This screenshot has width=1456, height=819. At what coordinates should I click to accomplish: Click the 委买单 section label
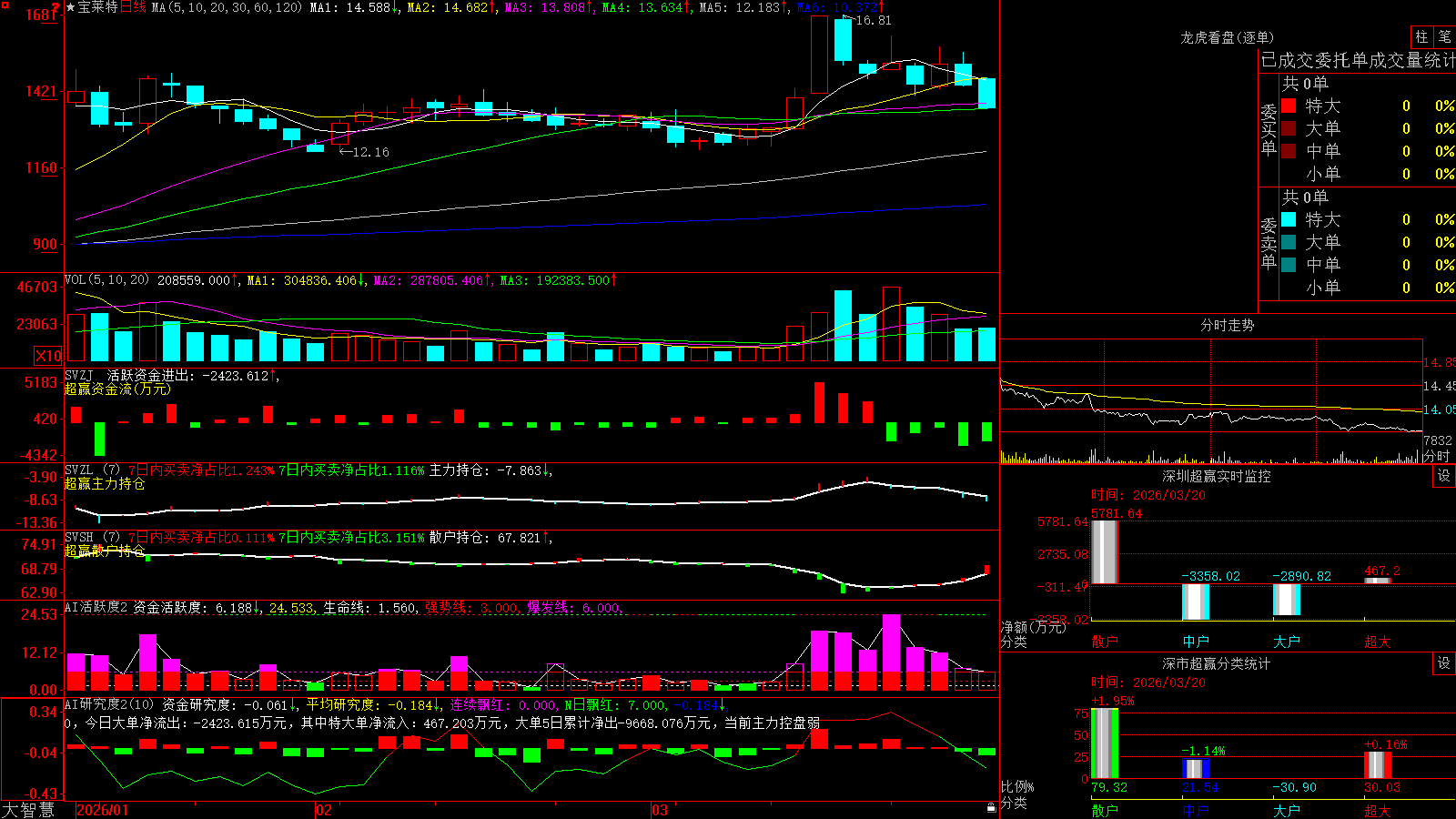[1269, 129]
